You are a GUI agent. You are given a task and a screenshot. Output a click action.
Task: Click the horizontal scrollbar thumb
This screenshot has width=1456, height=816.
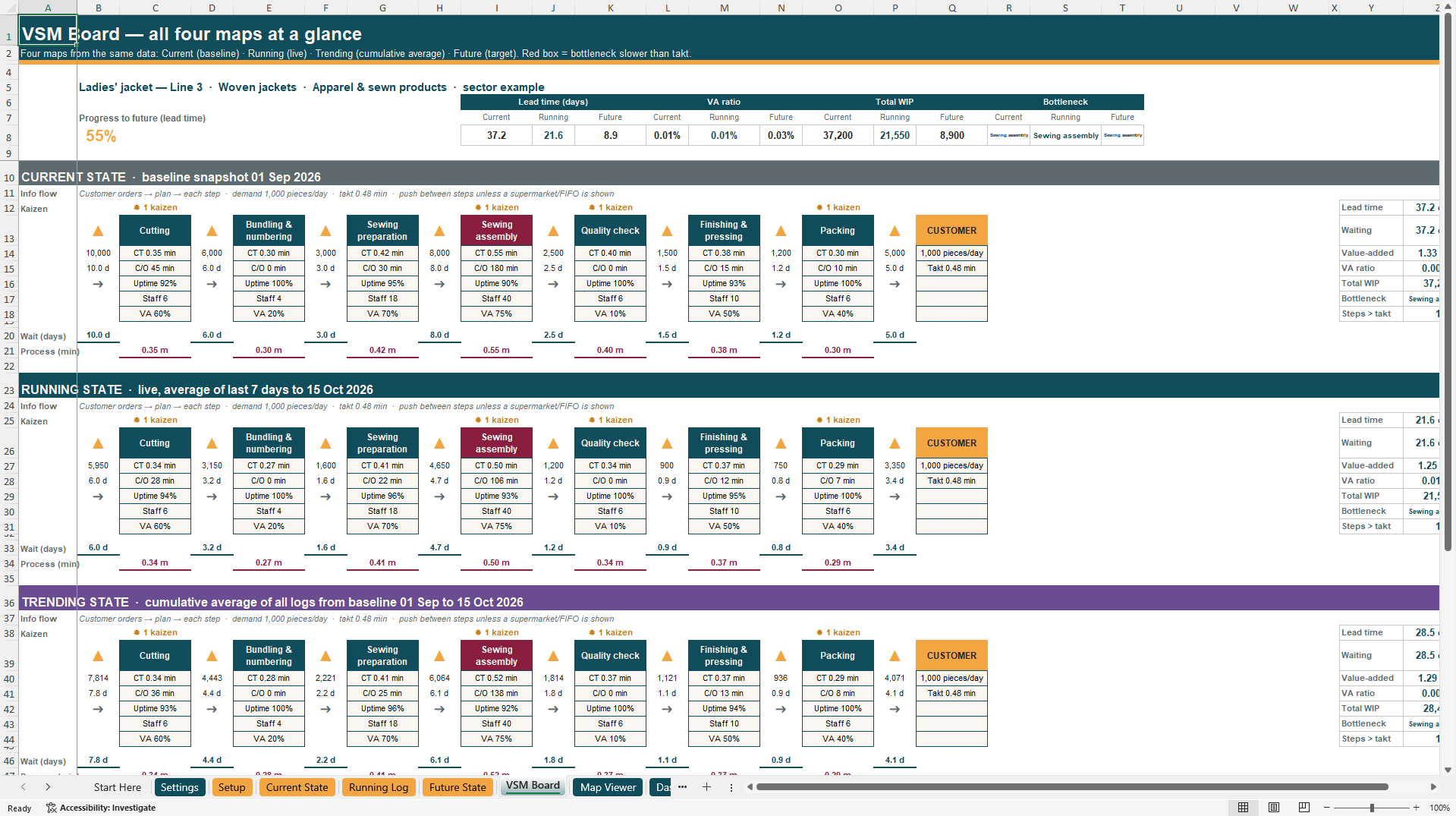coord(1072,787)
